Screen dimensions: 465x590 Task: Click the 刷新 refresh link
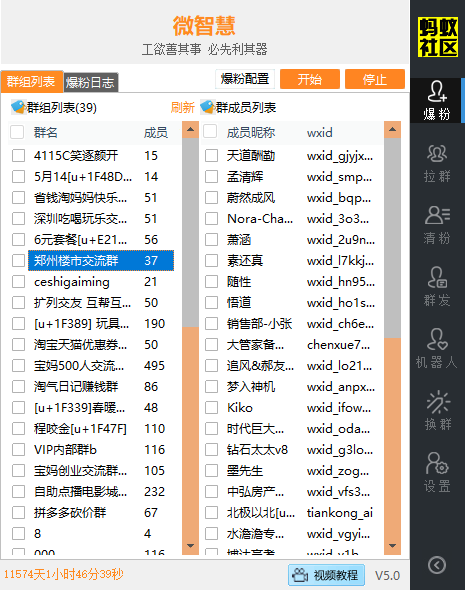click(x=182, y=108)
